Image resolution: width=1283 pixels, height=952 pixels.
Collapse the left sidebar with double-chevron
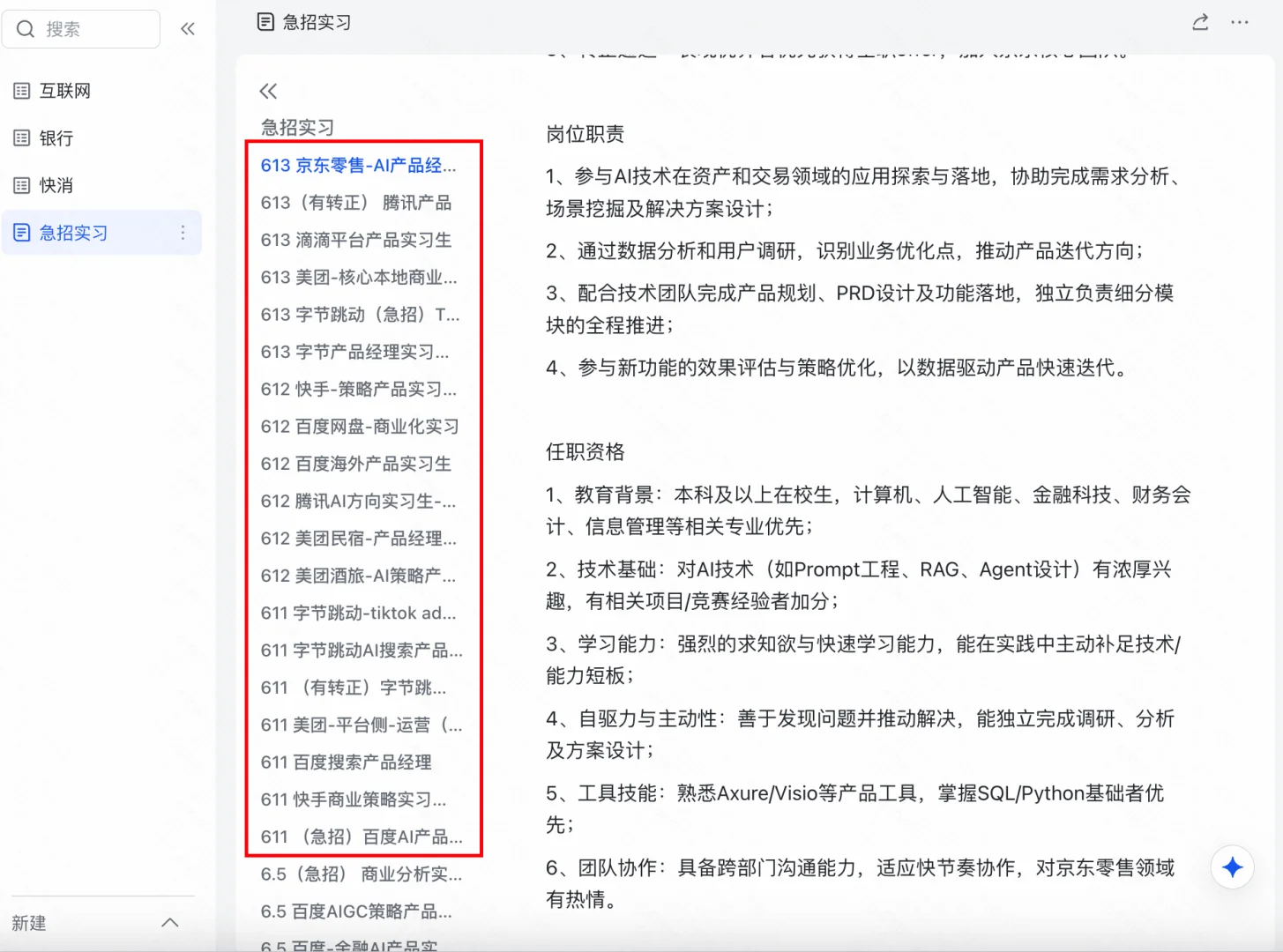click(188, 29)
